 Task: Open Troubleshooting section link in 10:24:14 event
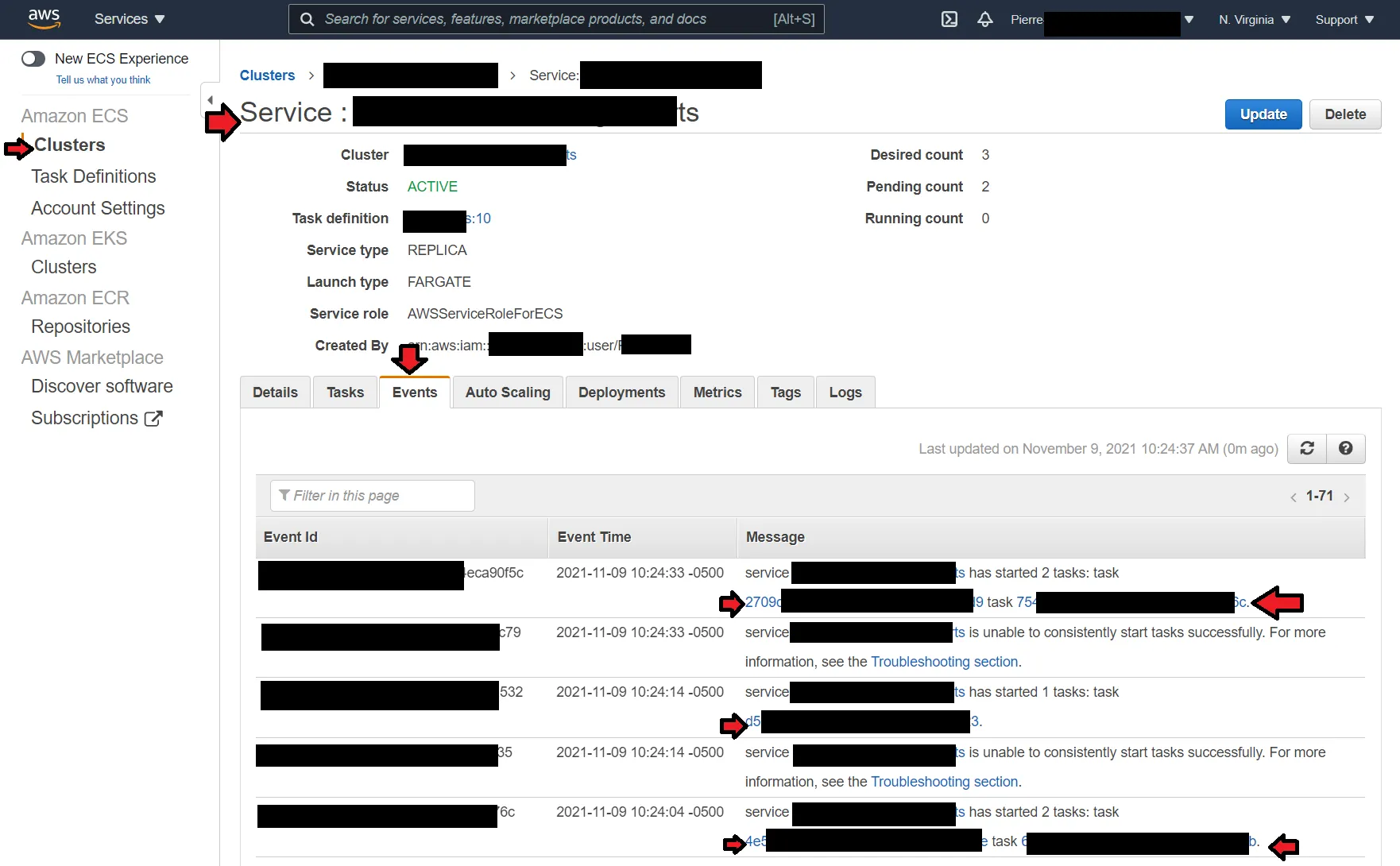(945, 782)
